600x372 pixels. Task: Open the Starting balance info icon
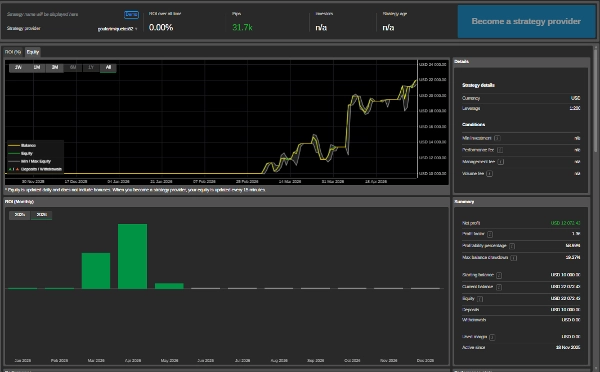click(x=499, y=275)
